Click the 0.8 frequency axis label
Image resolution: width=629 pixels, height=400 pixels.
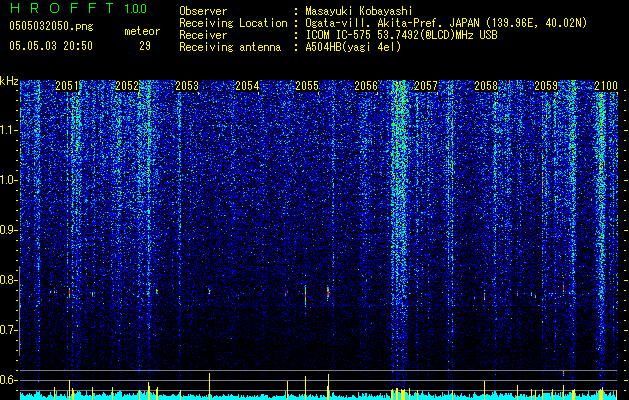pyautogui.click(x=9, y=280)
